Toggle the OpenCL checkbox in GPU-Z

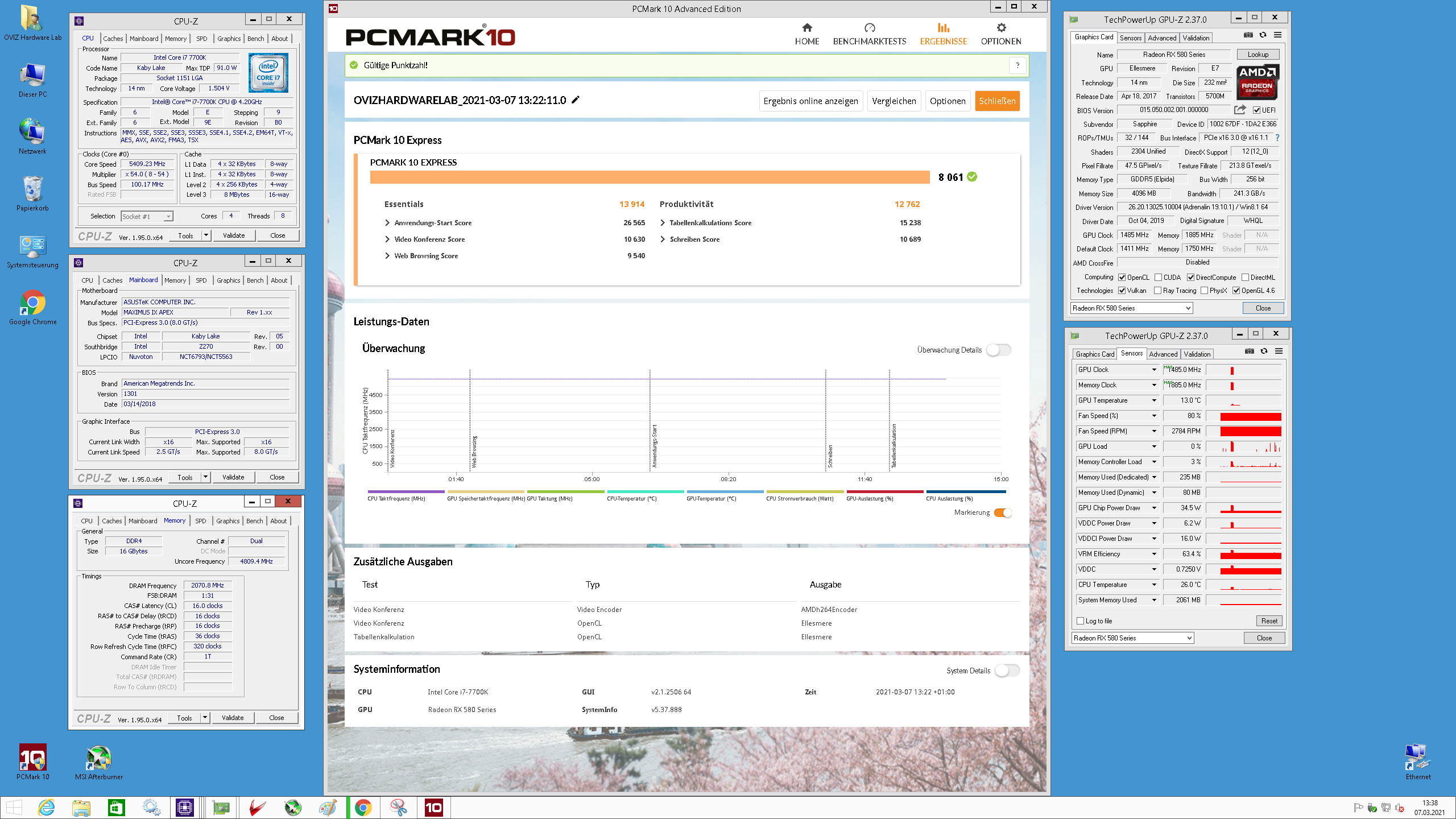pyautogui.click(x=1122, y=278)
